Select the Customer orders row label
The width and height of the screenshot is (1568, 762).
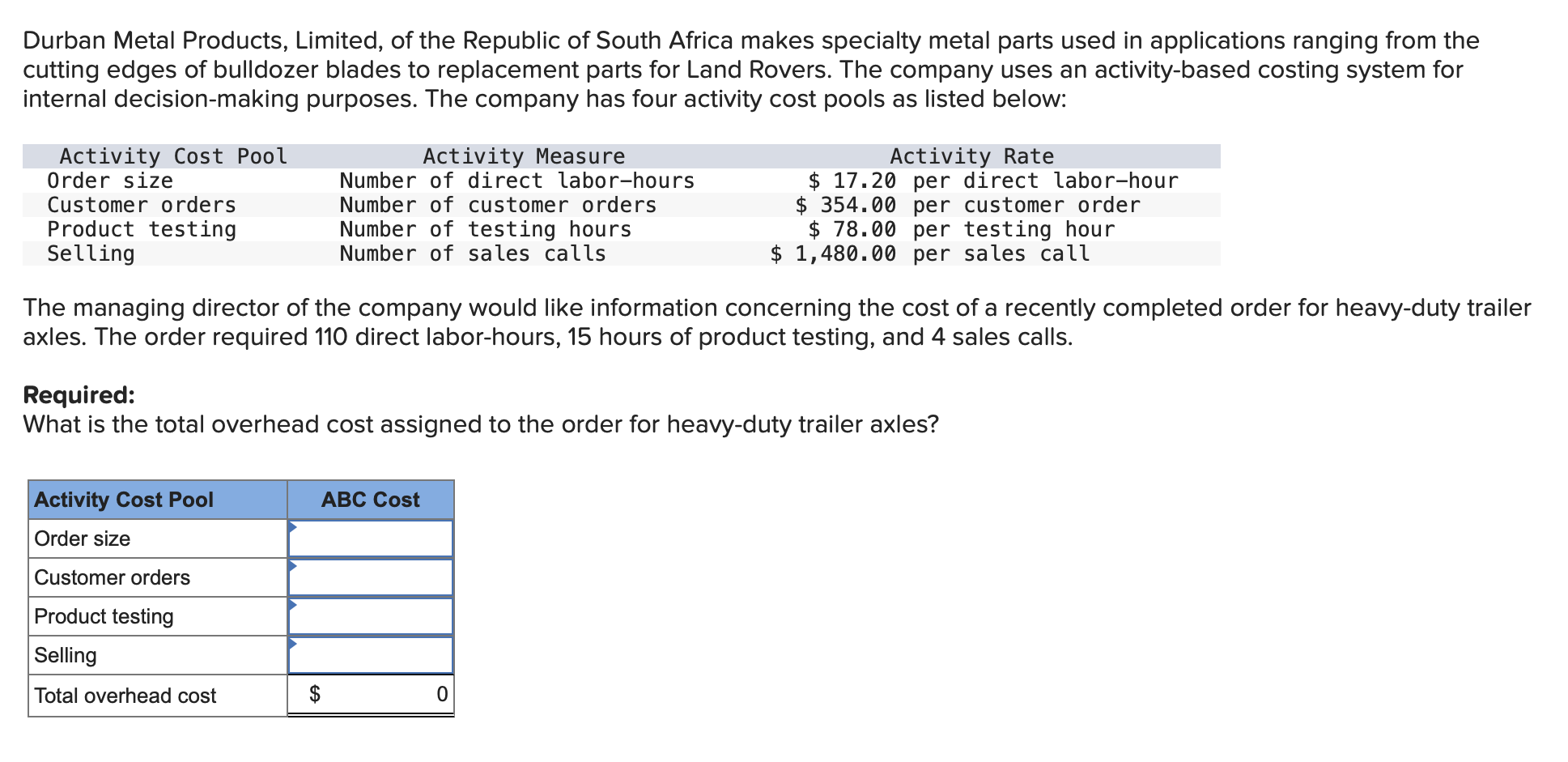[x=112, y=577]
